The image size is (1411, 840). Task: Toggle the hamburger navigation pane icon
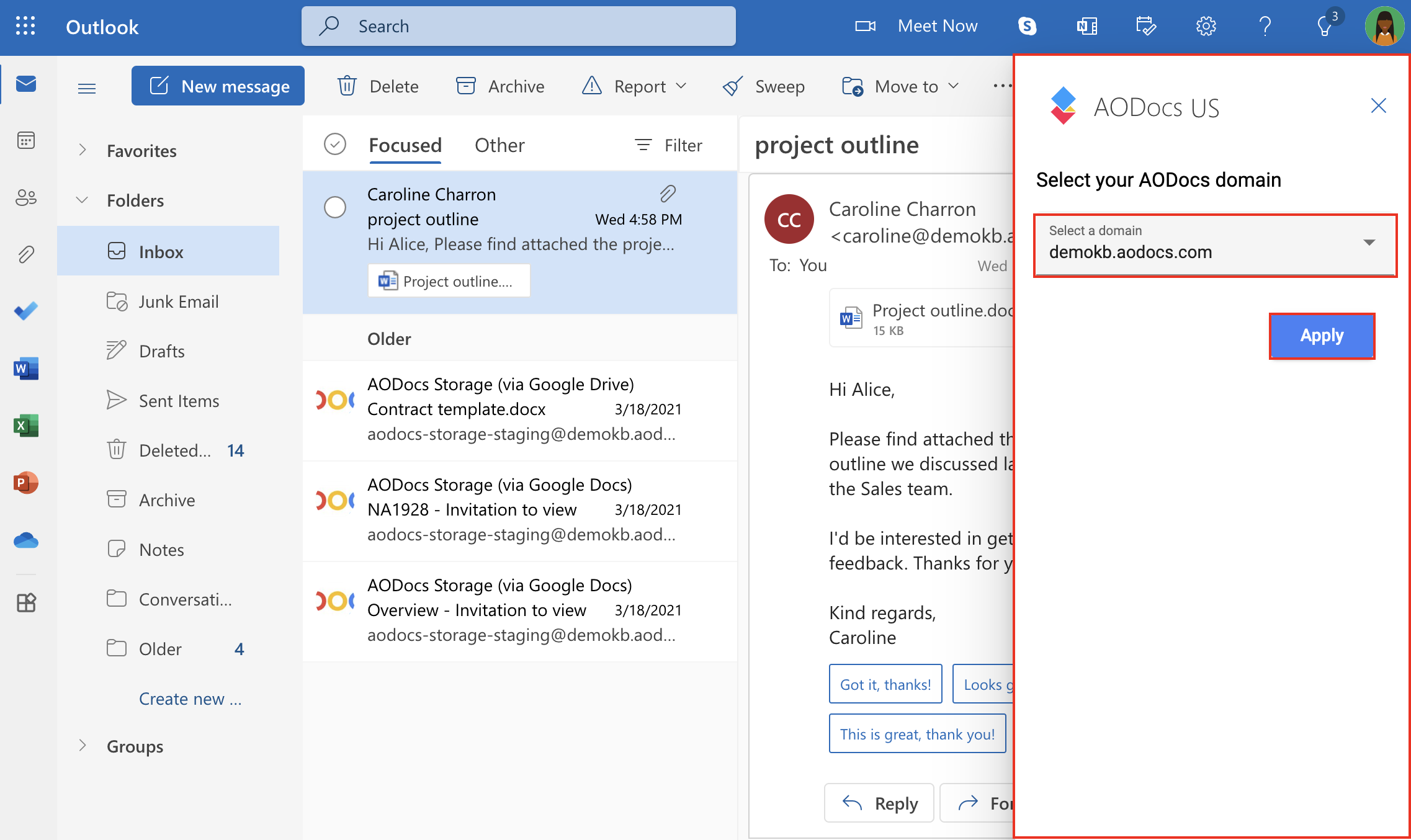coord(87,88)
